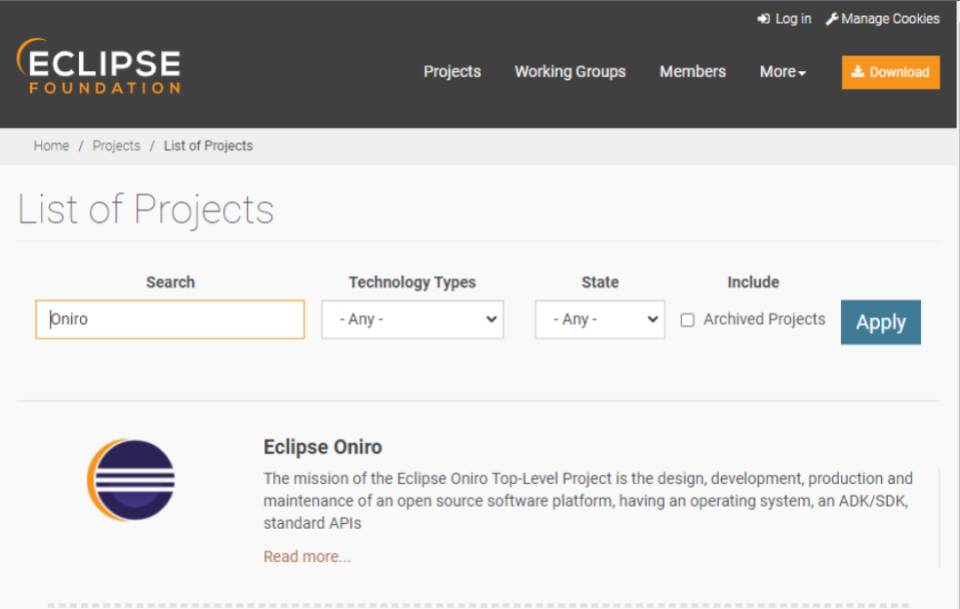Screen dimensions: 960x609
Task: Open the State filter dropdown
Action: [600, 319]
